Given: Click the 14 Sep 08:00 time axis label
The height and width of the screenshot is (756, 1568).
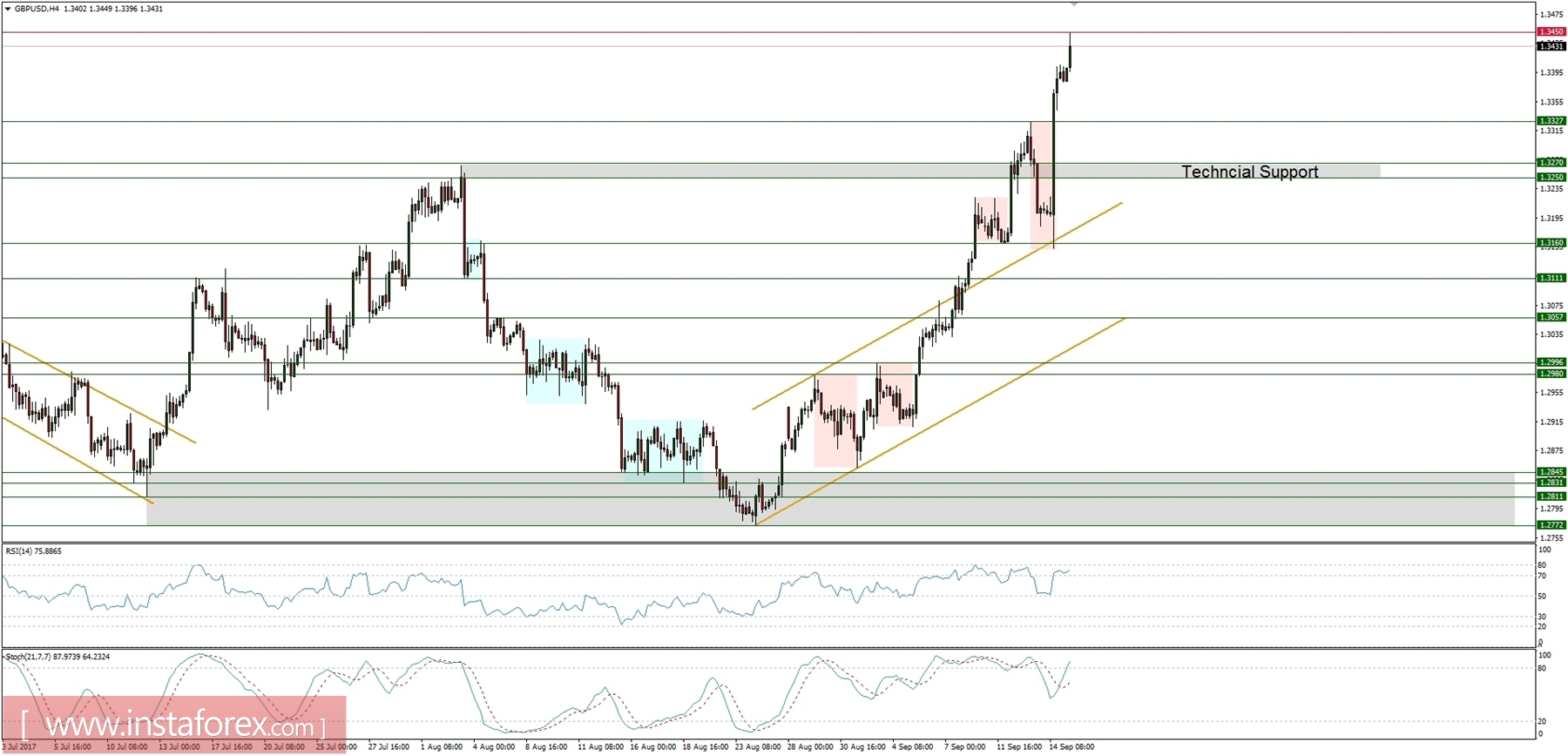Looking at the screenshot, I should pyautogui.click(x=1071, y=747).
